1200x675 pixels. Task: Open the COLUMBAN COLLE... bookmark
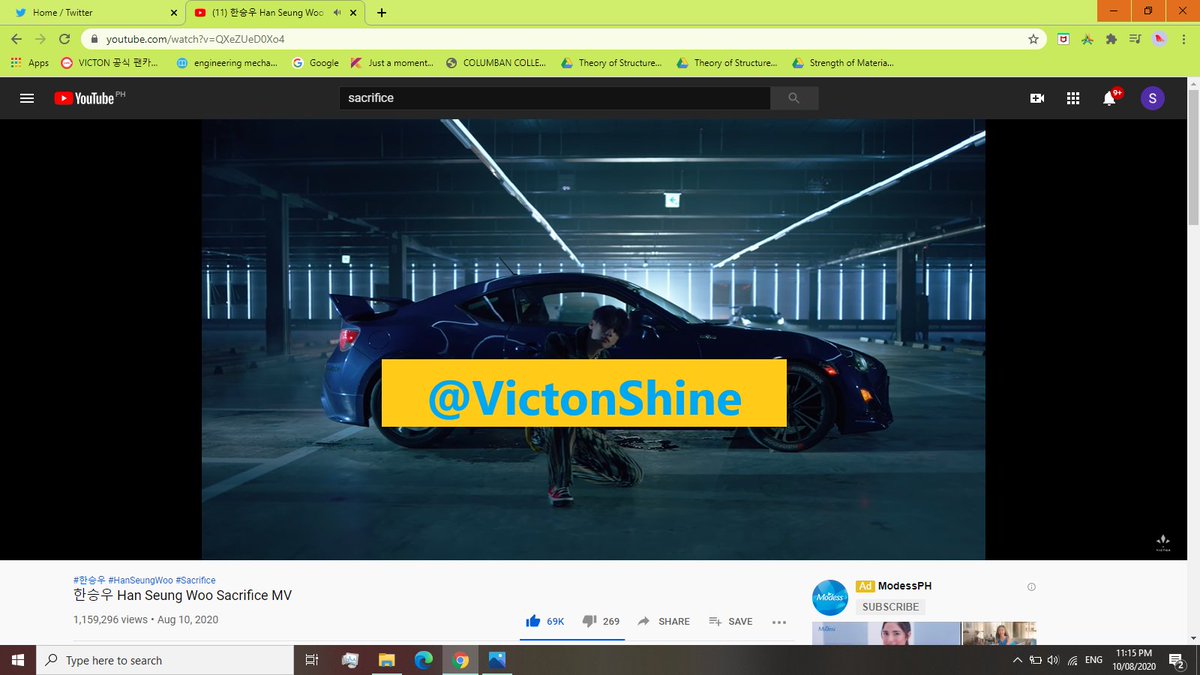pos(496,62)
